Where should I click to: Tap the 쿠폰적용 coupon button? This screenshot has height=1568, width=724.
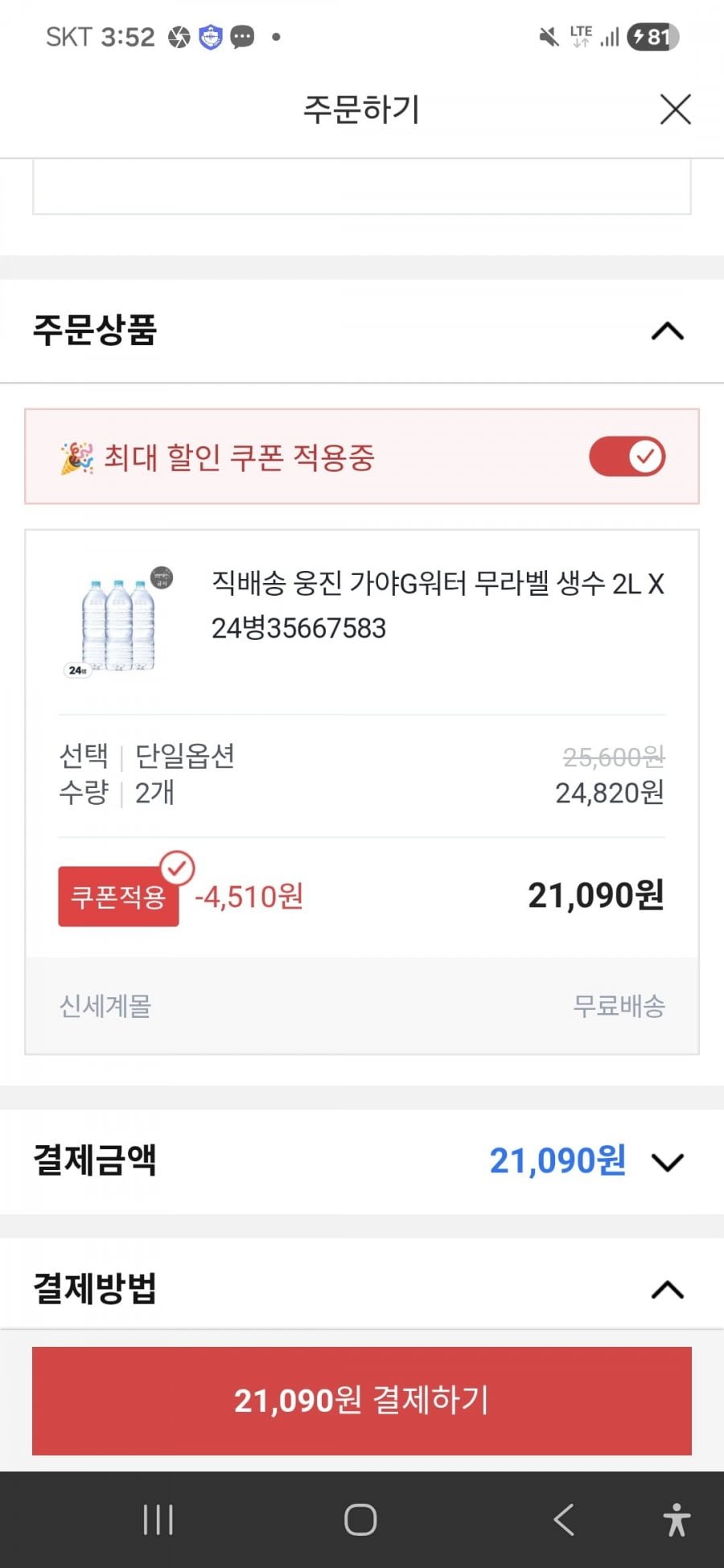tap(118, 897)
